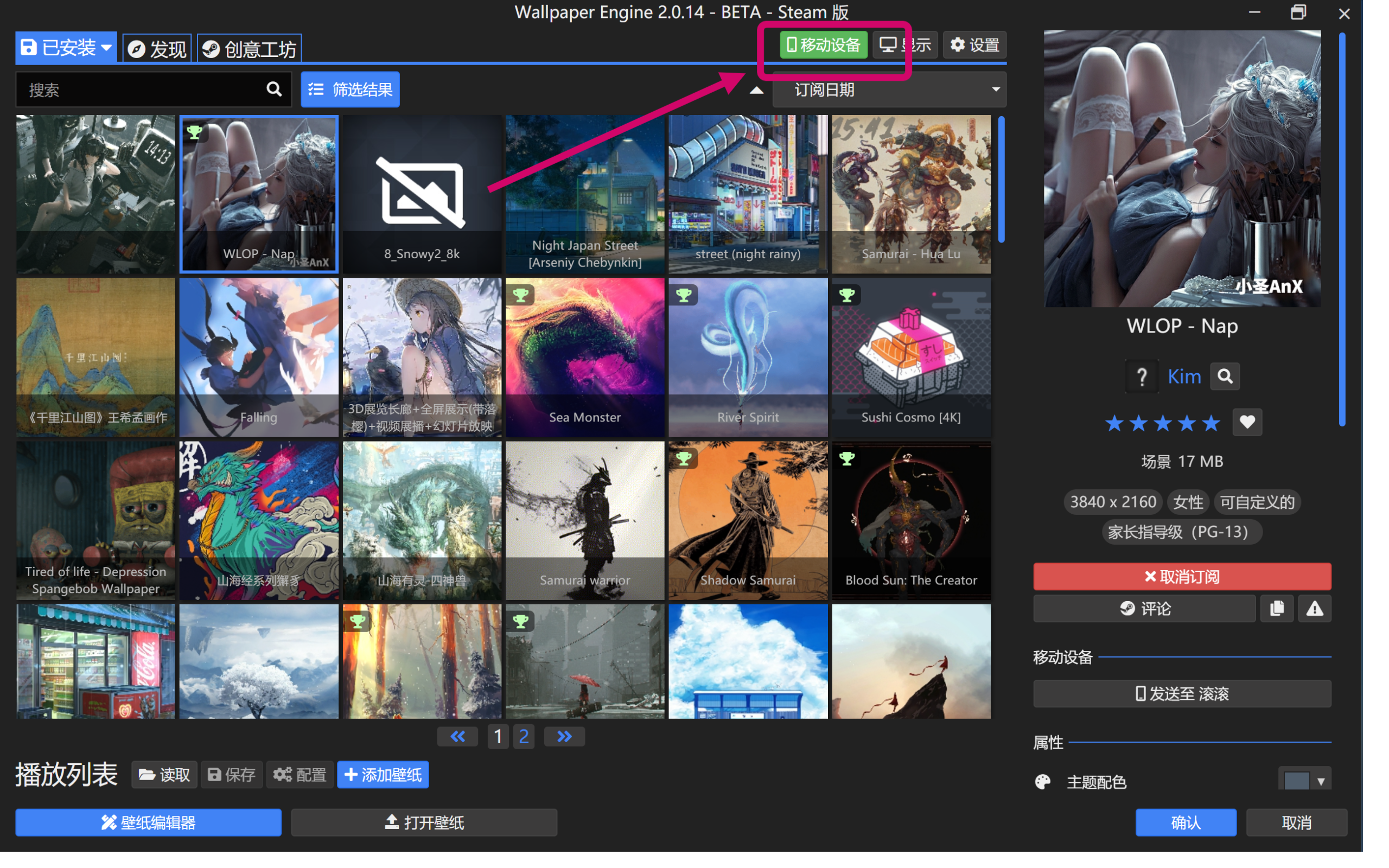This screenshot has height=868, width=1389.
Task: Select the Shadow Samurai wallpaper thumbnail
Action: [x=748, y=520]
